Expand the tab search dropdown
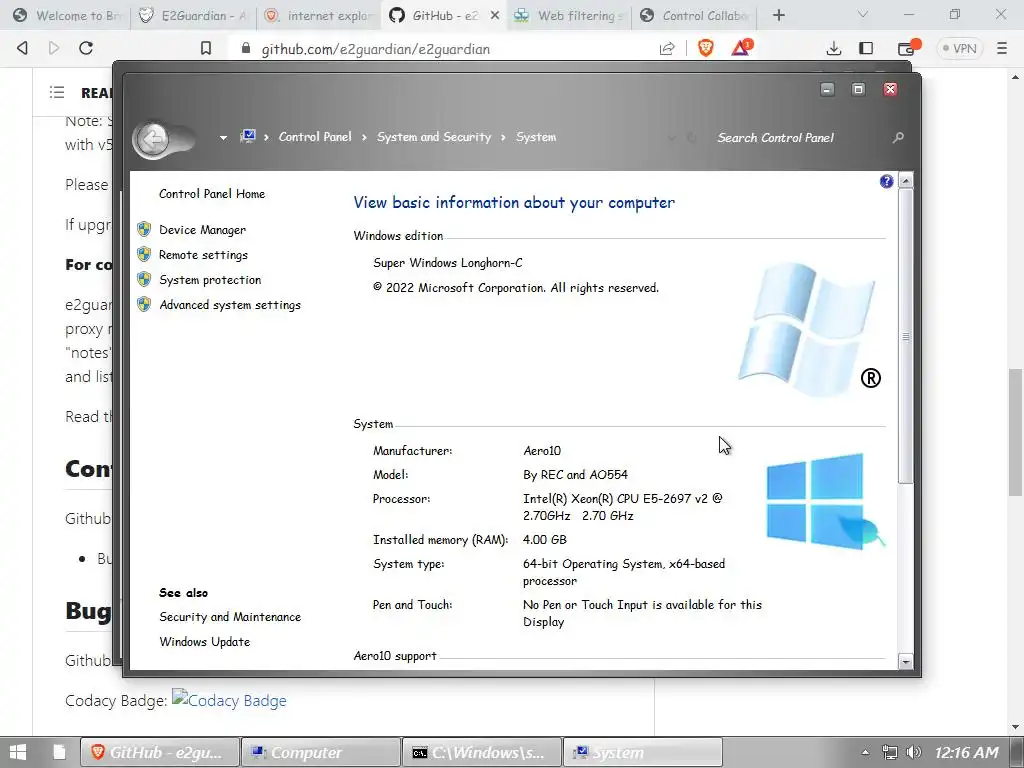The image size is (1024, 768). pos(863,14)
